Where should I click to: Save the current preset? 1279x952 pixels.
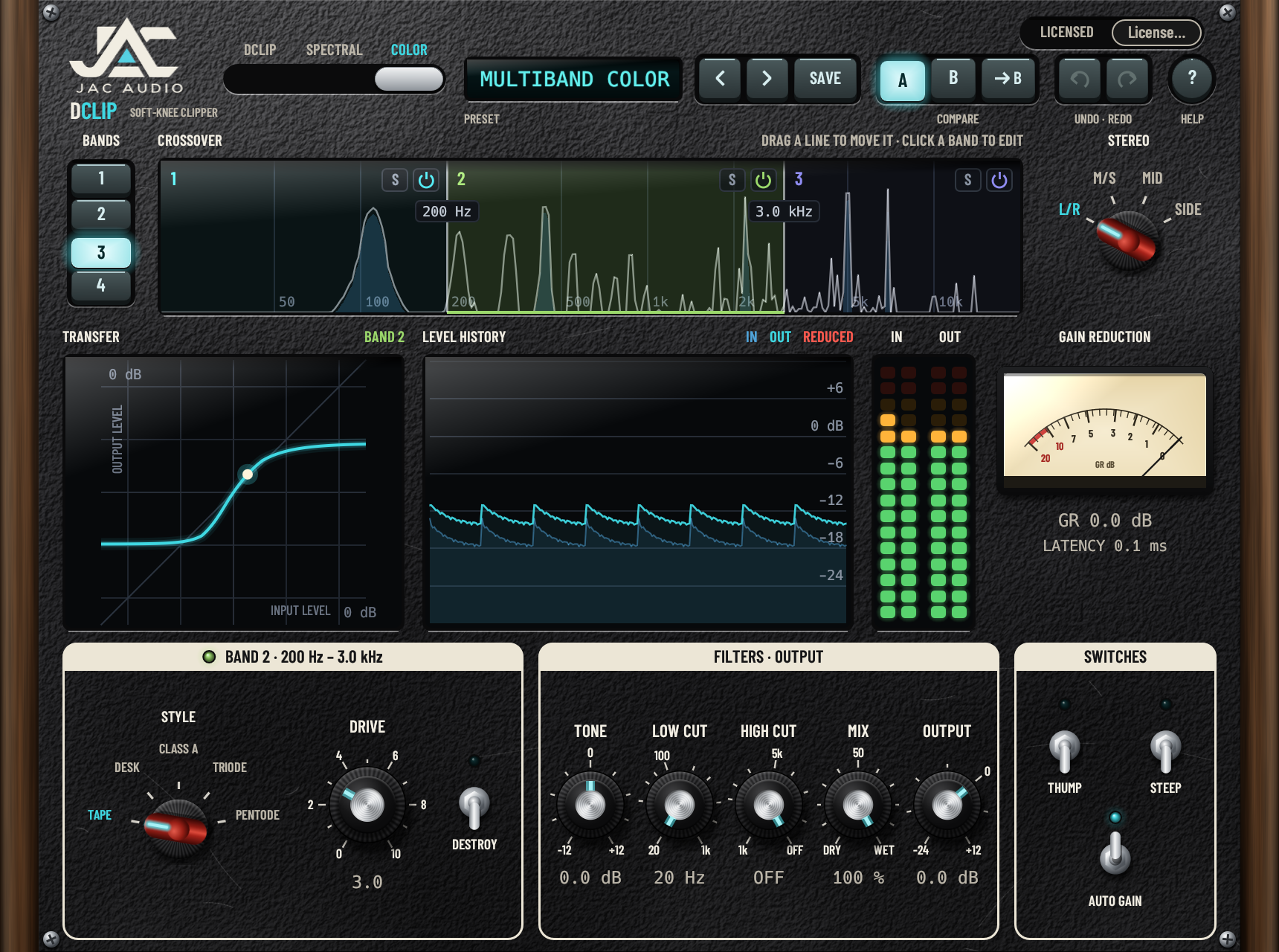825,78
